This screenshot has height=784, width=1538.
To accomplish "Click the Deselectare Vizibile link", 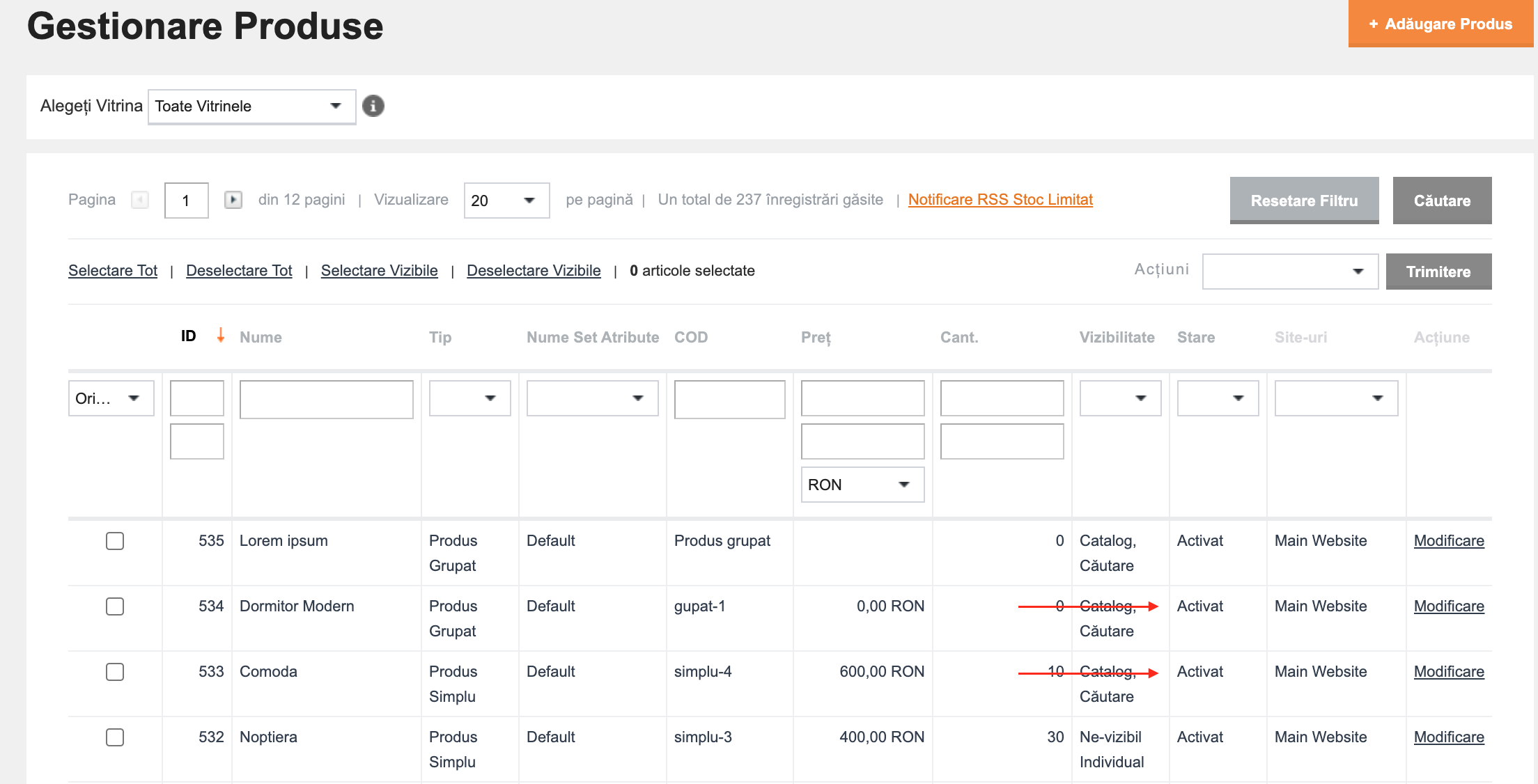I will pos(534,271).
